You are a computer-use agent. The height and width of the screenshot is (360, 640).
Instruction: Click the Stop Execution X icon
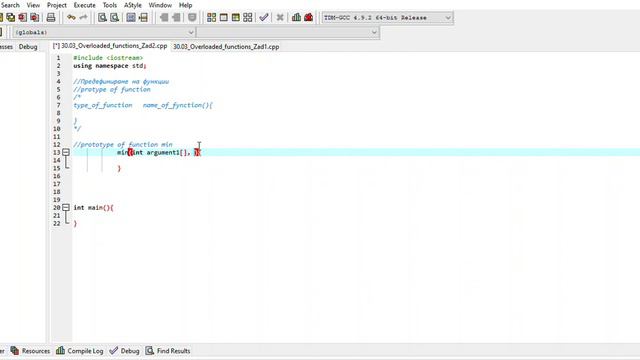[280, 17]
